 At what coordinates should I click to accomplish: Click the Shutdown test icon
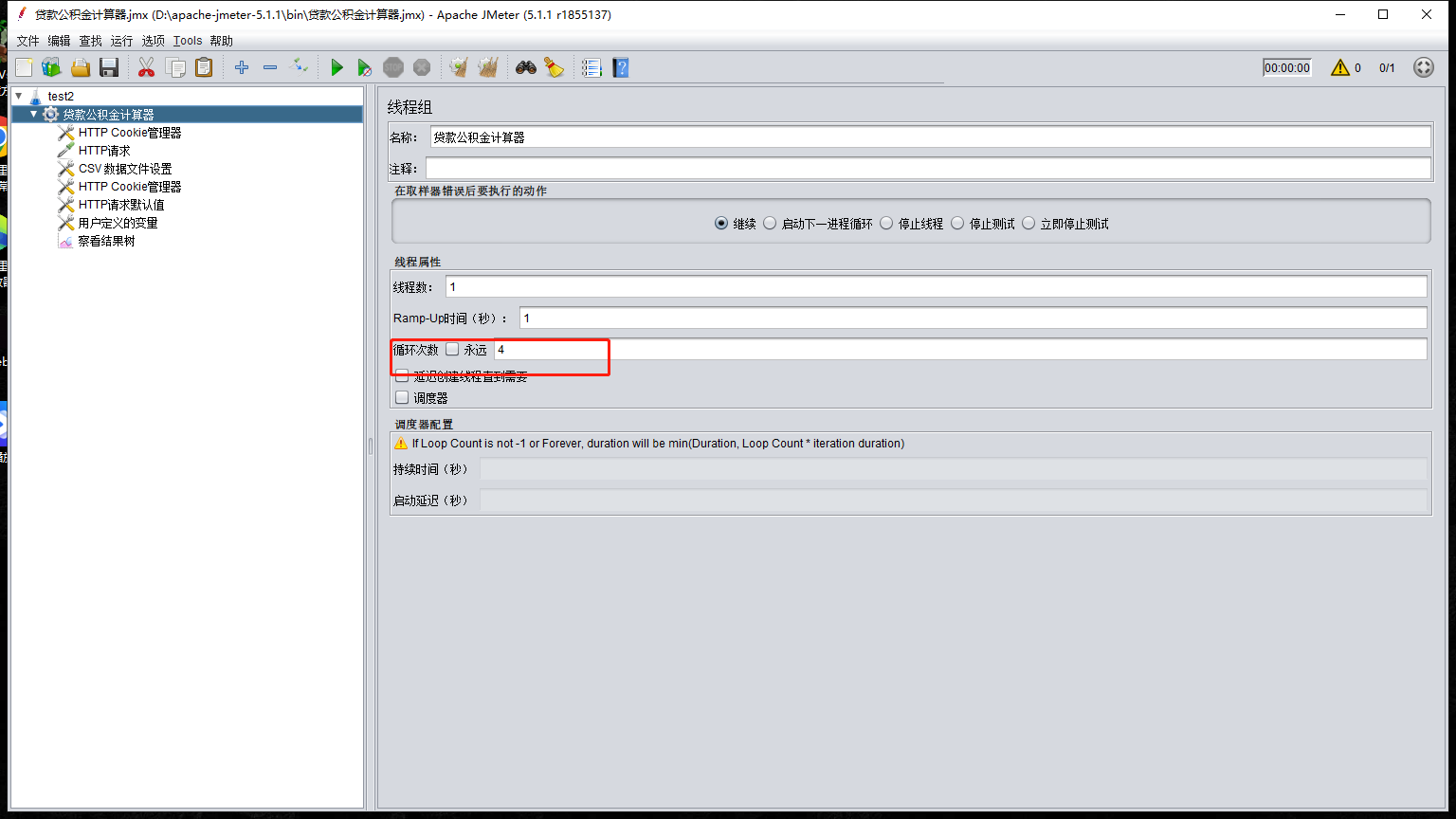click(422, 67)
